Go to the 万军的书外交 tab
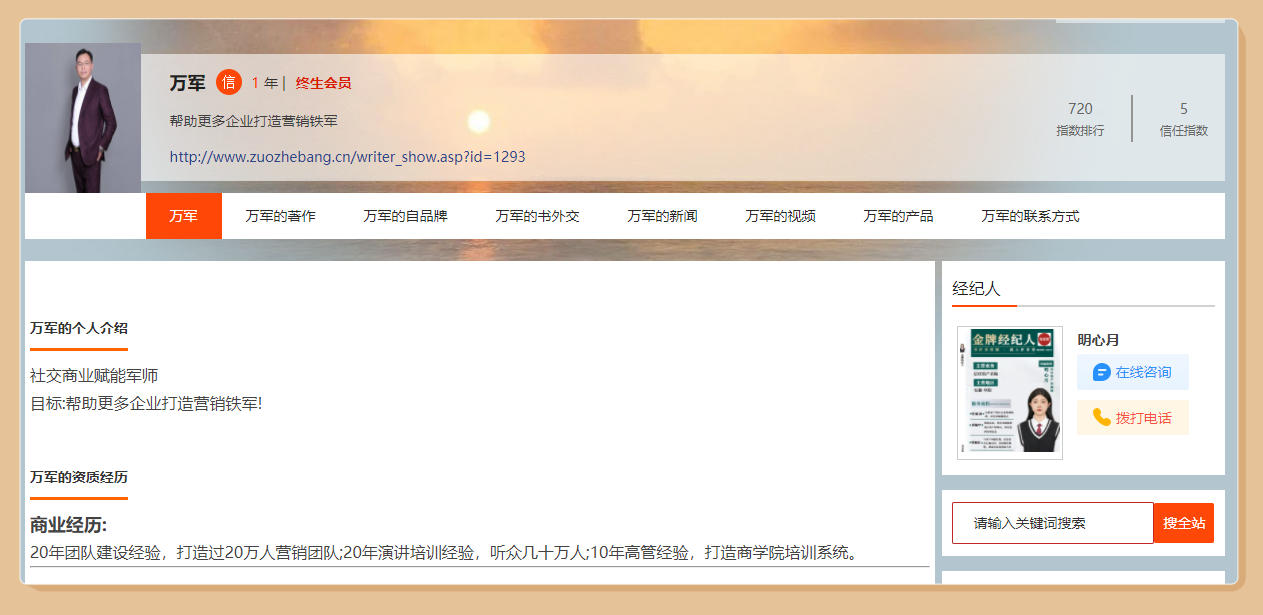The width and height of the screenshot is (1263, 615). coord(537,216)
